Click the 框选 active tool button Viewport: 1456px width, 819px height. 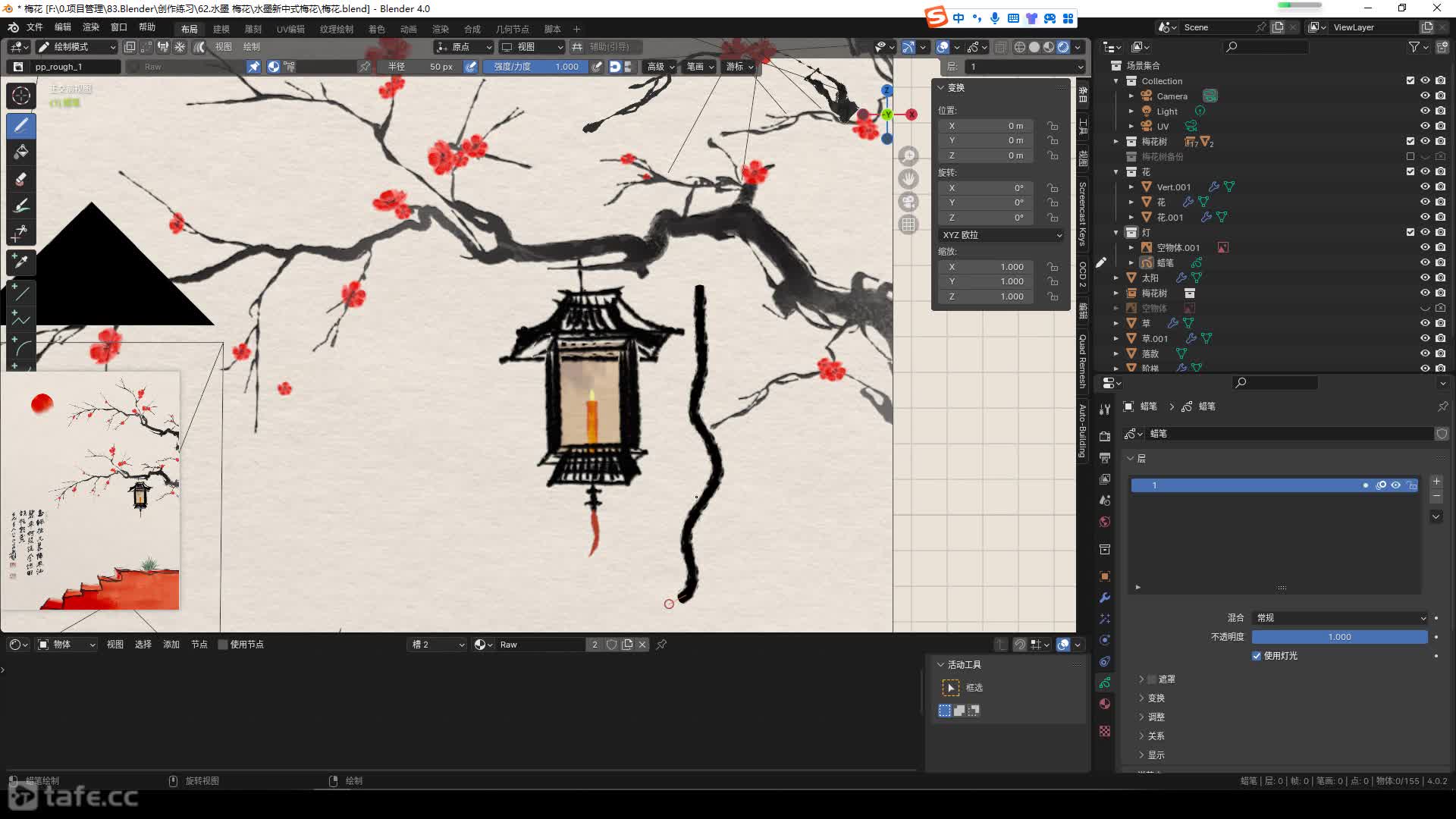click(951, 688)
